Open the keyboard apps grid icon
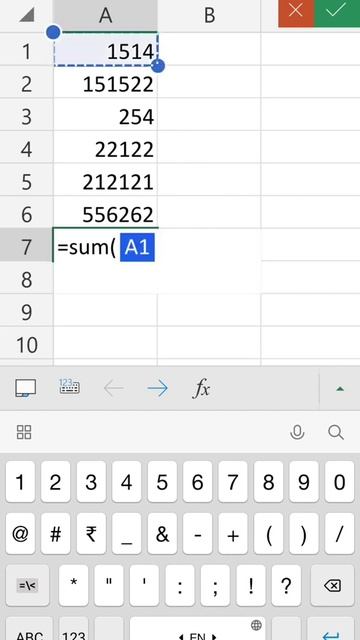360x640 pixels. (24, 432)
